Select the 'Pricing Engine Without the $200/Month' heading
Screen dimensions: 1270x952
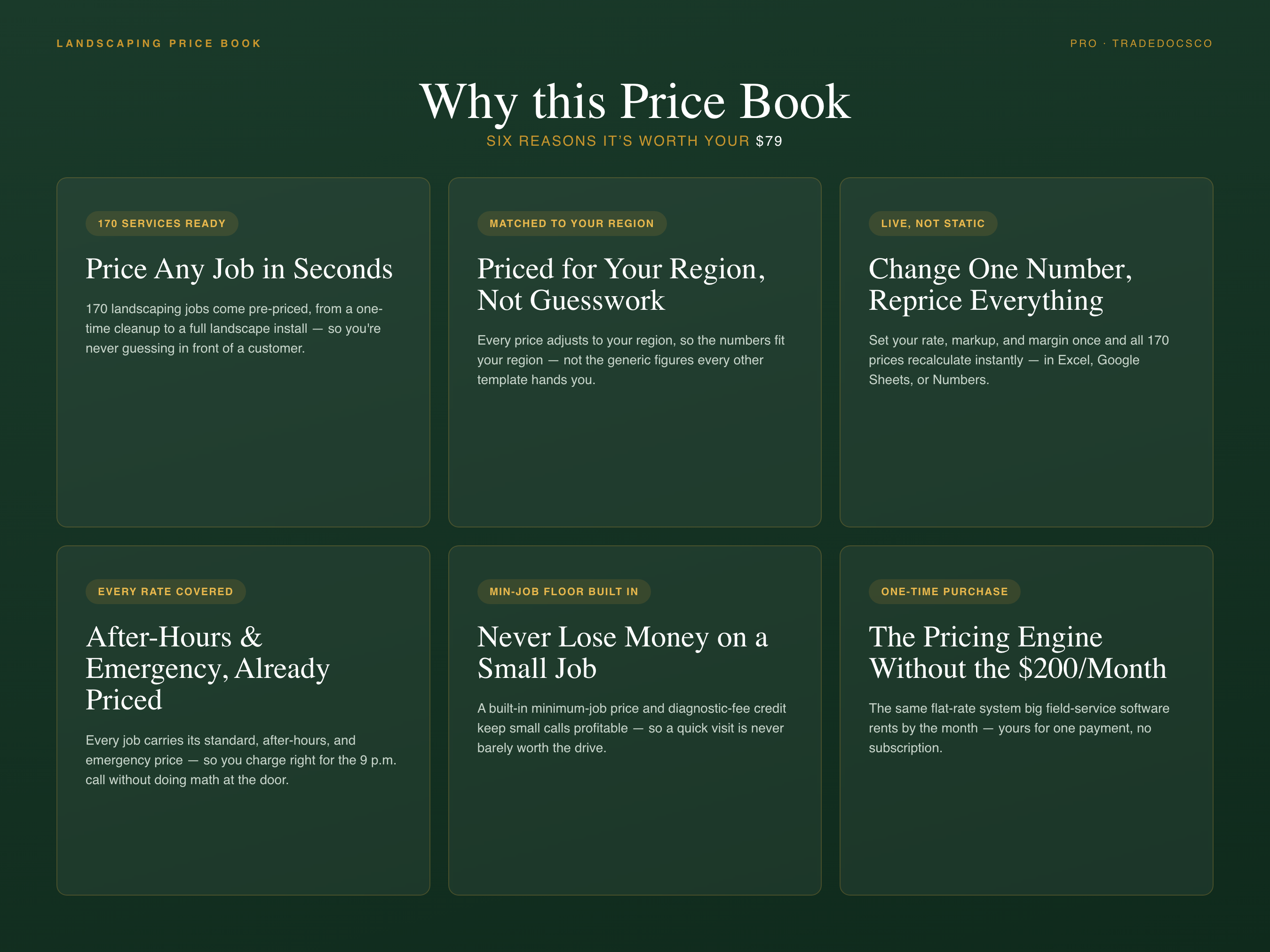[1017, 653]
